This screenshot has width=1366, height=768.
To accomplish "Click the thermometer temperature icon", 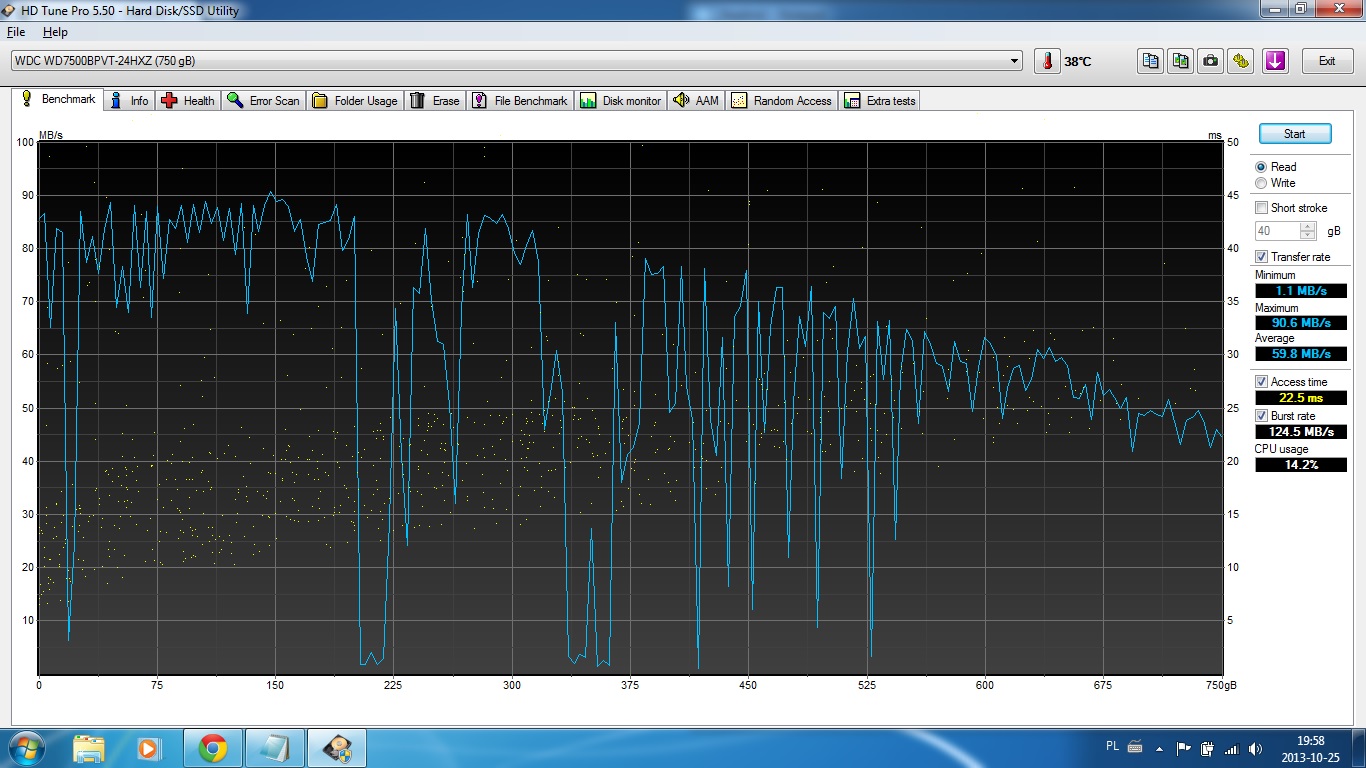I will coord(1047,61).
